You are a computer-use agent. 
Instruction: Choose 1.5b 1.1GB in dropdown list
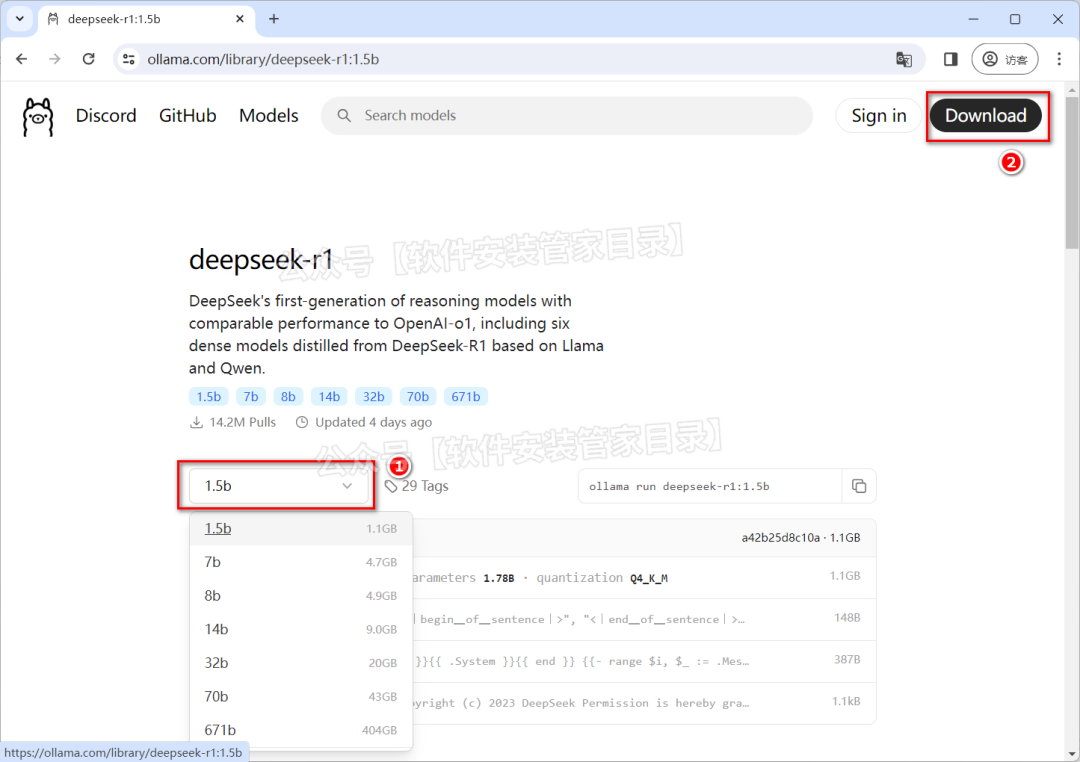301,529
